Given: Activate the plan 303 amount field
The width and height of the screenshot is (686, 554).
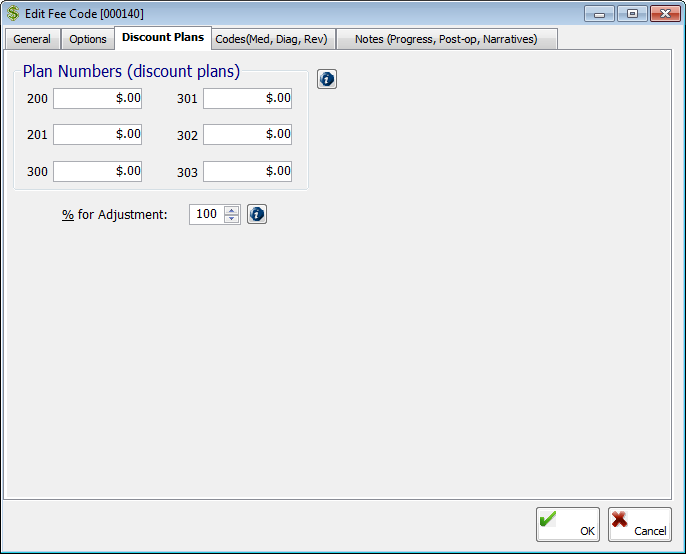Looking at the screenshot, I should [247, 171].
